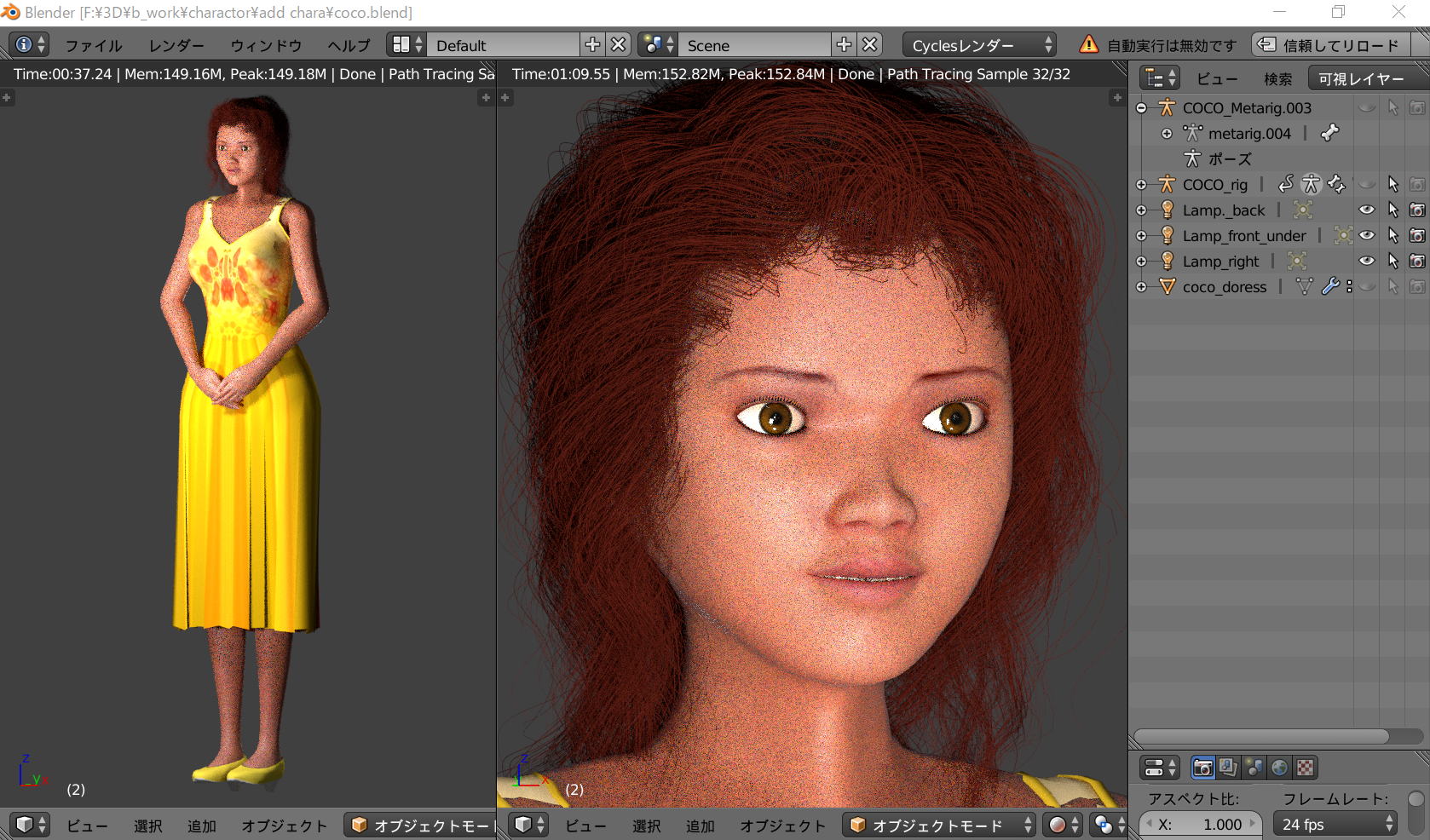Click the Scene properties icon
Image resolution: width=1430 pixels, height=840 pixels.
click(x=1254, y=768)
